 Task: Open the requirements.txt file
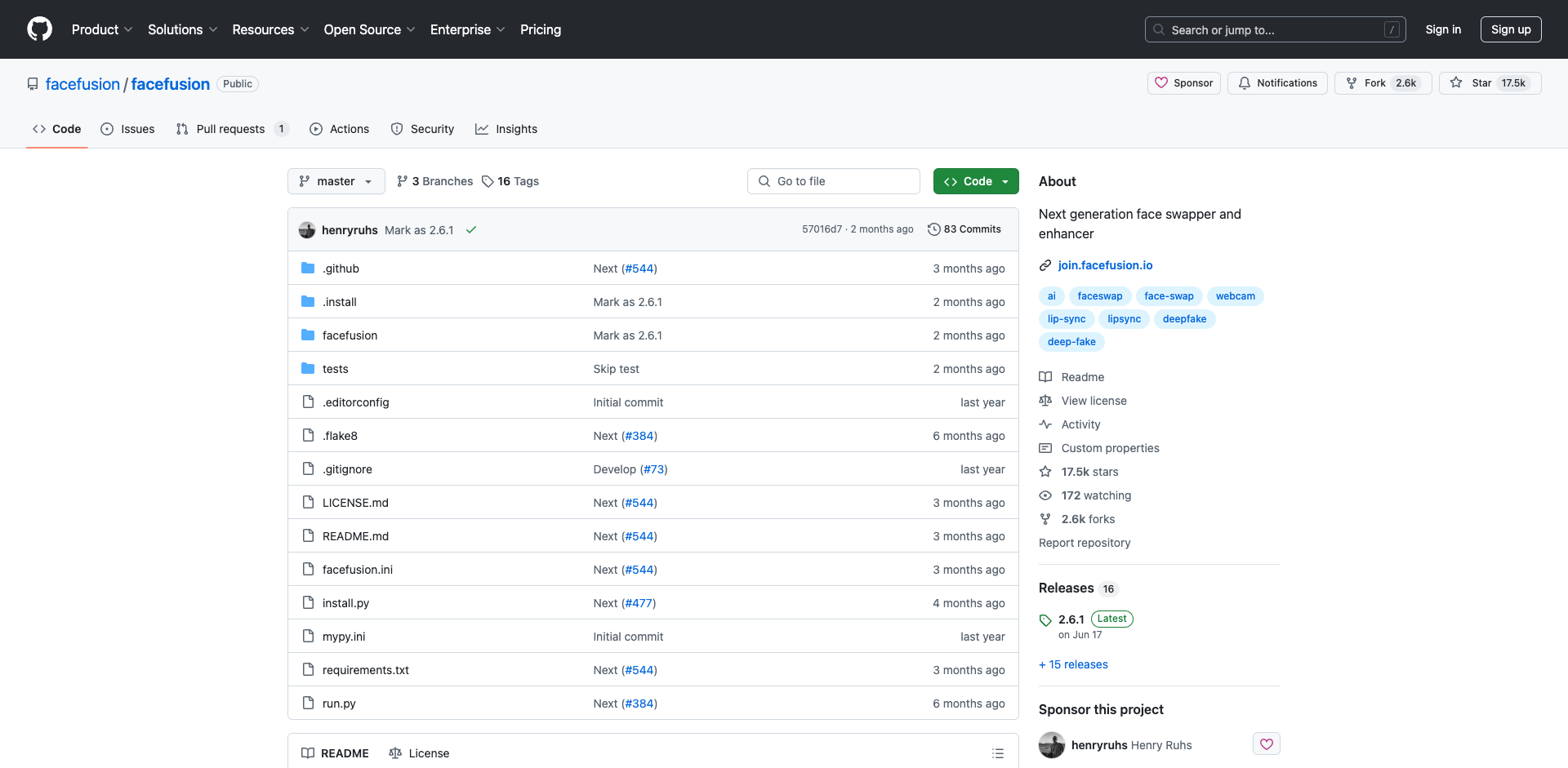(x=365, y=670)
